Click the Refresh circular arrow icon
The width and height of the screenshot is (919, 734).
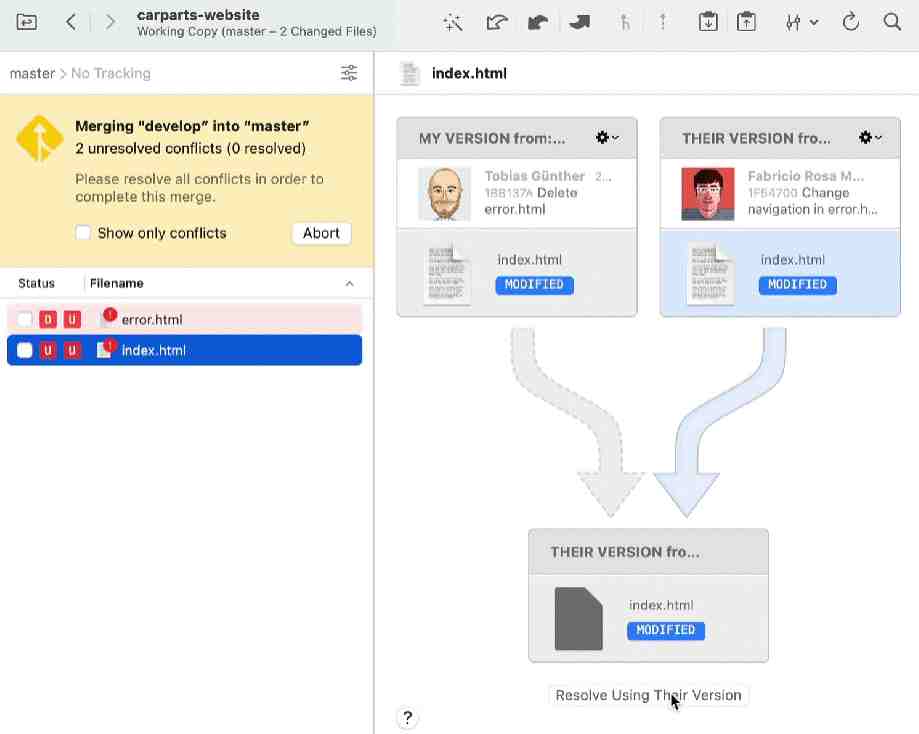pos(850,22)
